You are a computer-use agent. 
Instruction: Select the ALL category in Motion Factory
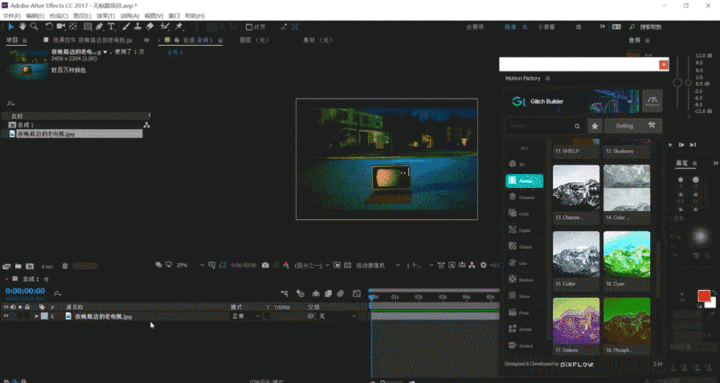click(524, 148)
